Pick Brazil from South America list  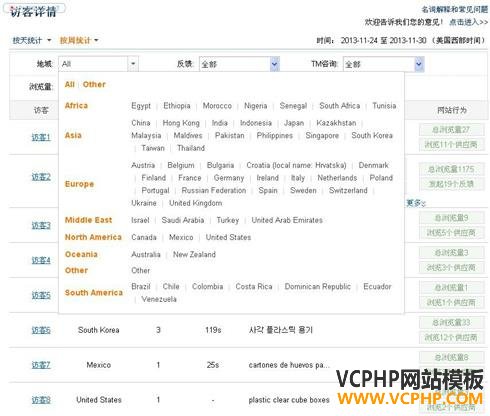coord(141,287)
